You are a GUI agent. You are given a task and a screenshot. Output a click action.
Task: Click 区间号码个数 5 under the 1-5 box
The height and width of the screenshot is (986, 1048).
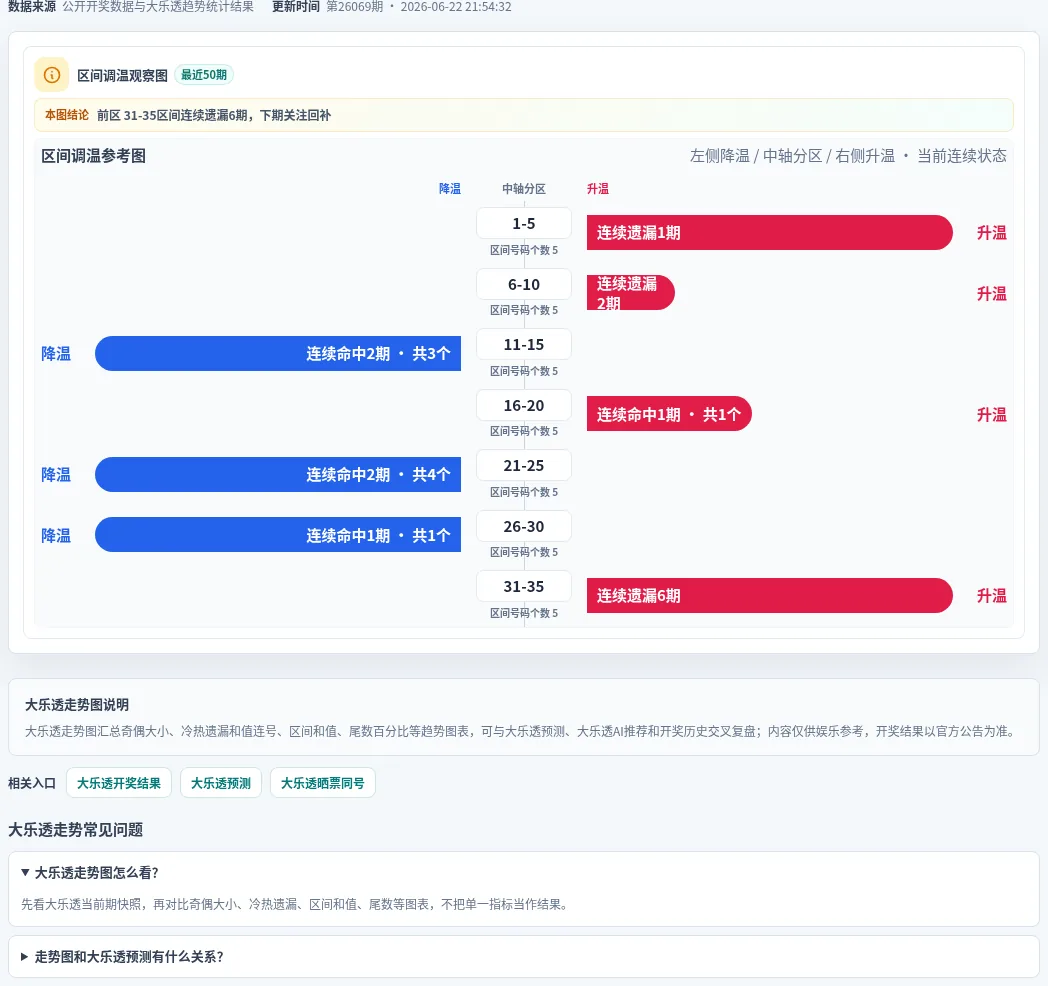[x=524, y=250]
